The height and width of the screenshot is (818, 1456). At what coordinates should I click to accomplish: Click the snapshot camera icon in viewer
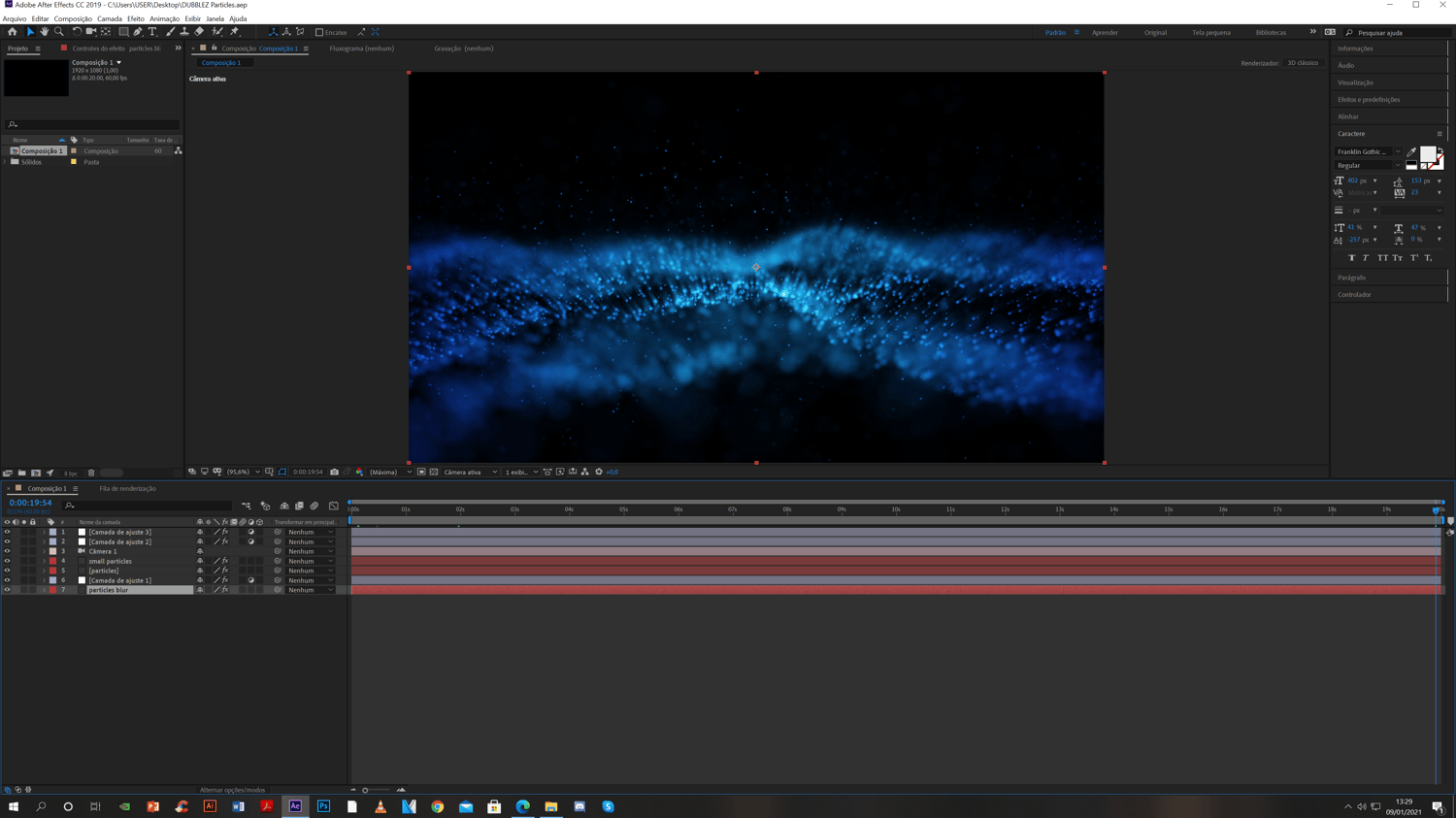(334, 473)
